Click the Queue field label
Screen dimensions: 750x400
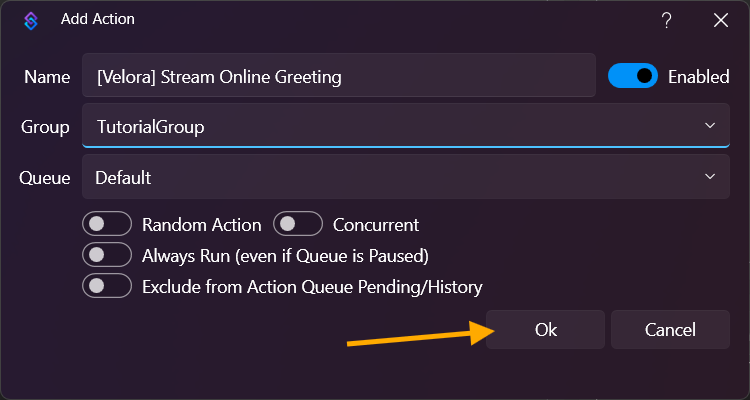45,178
